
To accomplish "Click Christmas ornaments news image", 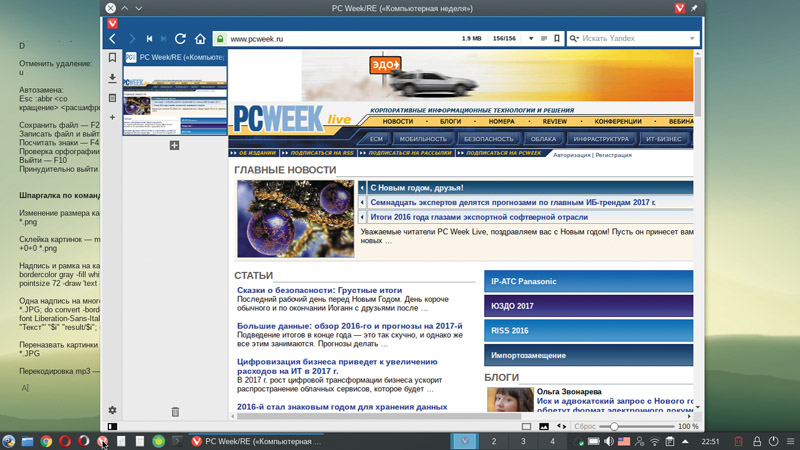I will (295, 218).
